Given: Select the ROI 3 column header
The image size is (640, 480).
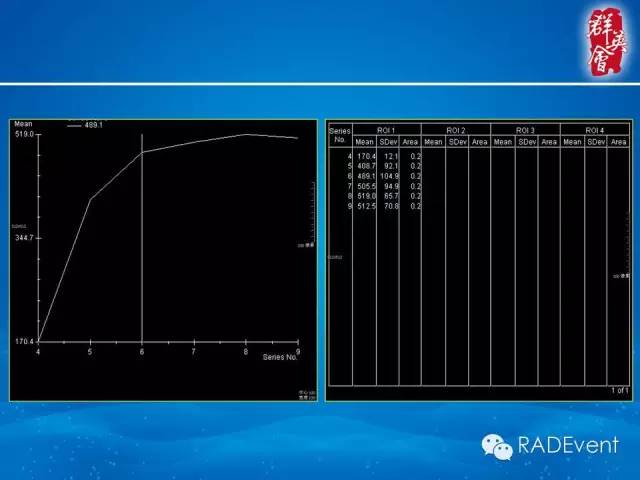Looking at the screenshot, I should 525,131.
